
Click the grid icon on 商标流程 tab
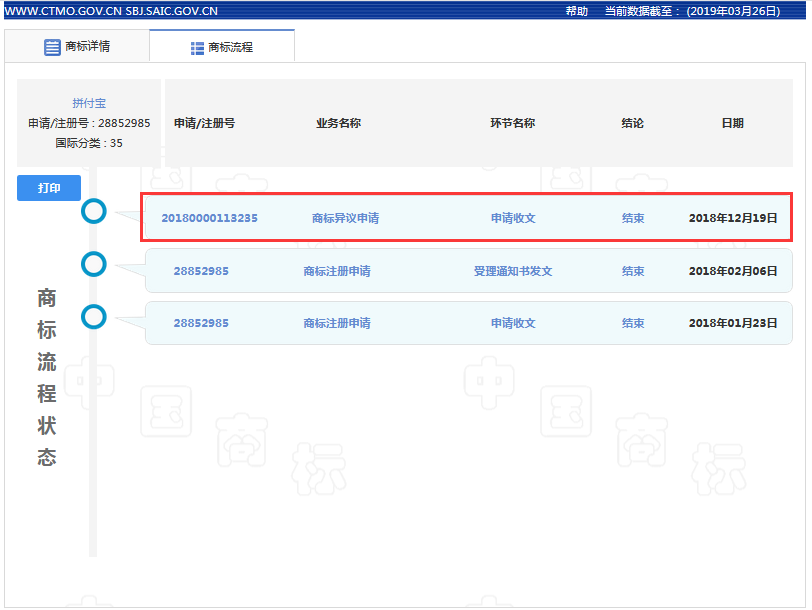(x=196, y=45)
